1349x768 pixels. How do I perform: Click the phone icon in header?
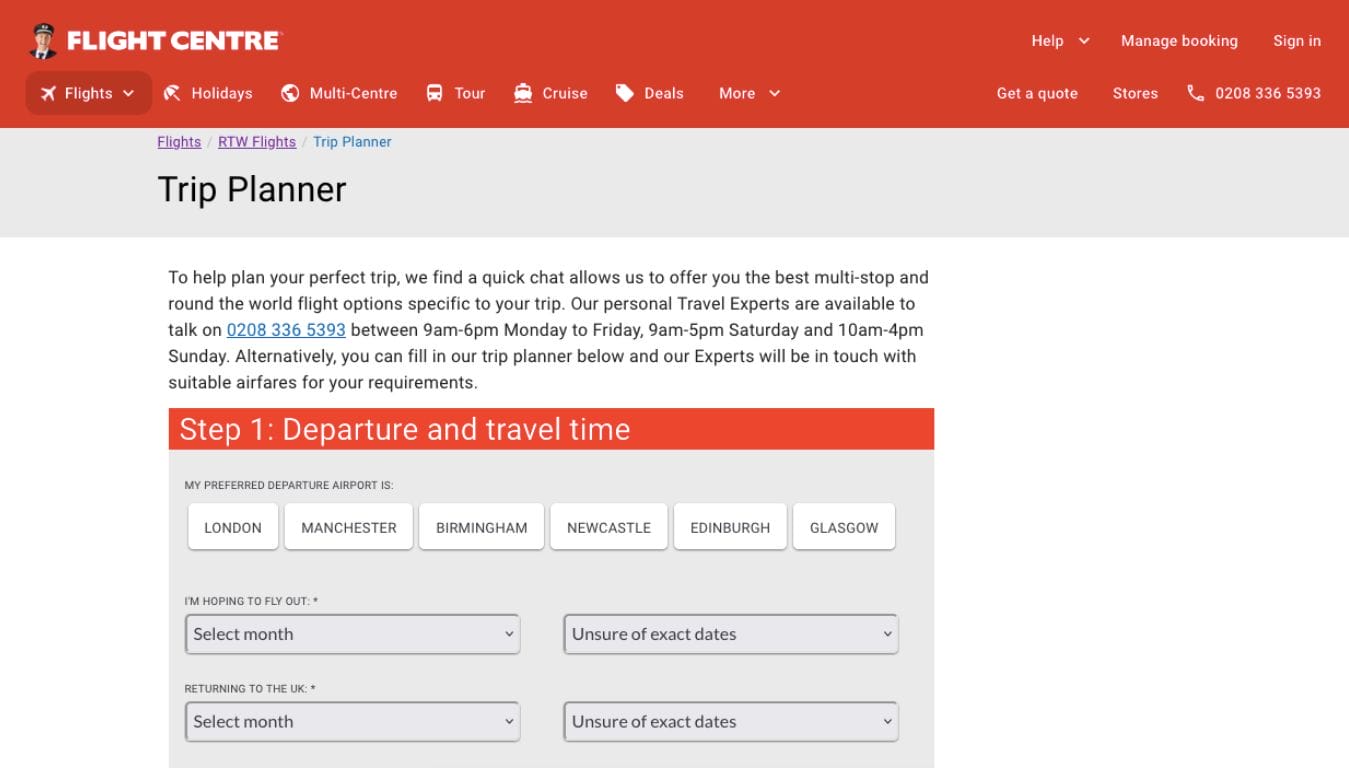coord(1195,93)
